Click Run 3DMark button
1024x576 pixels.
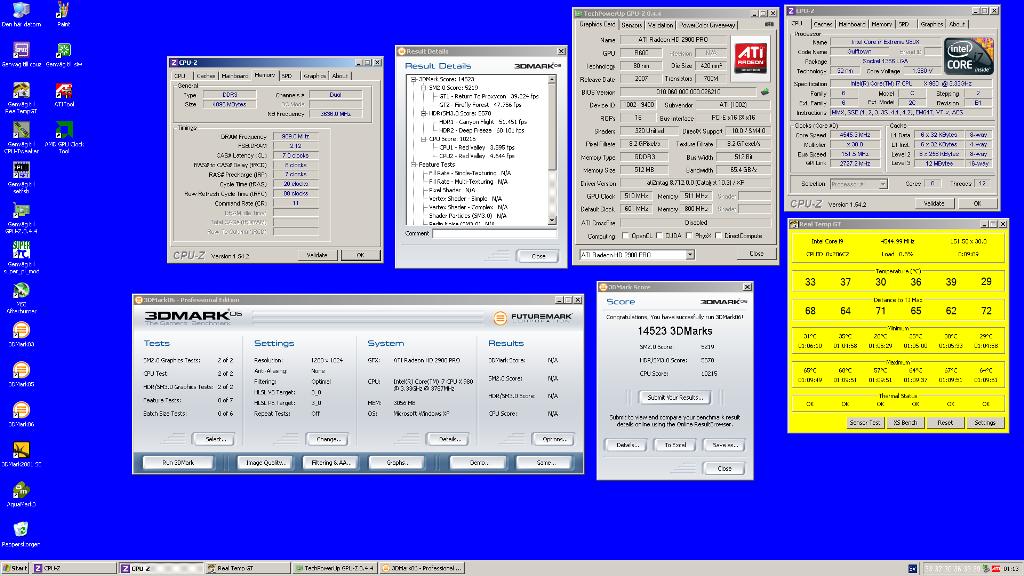178,462
